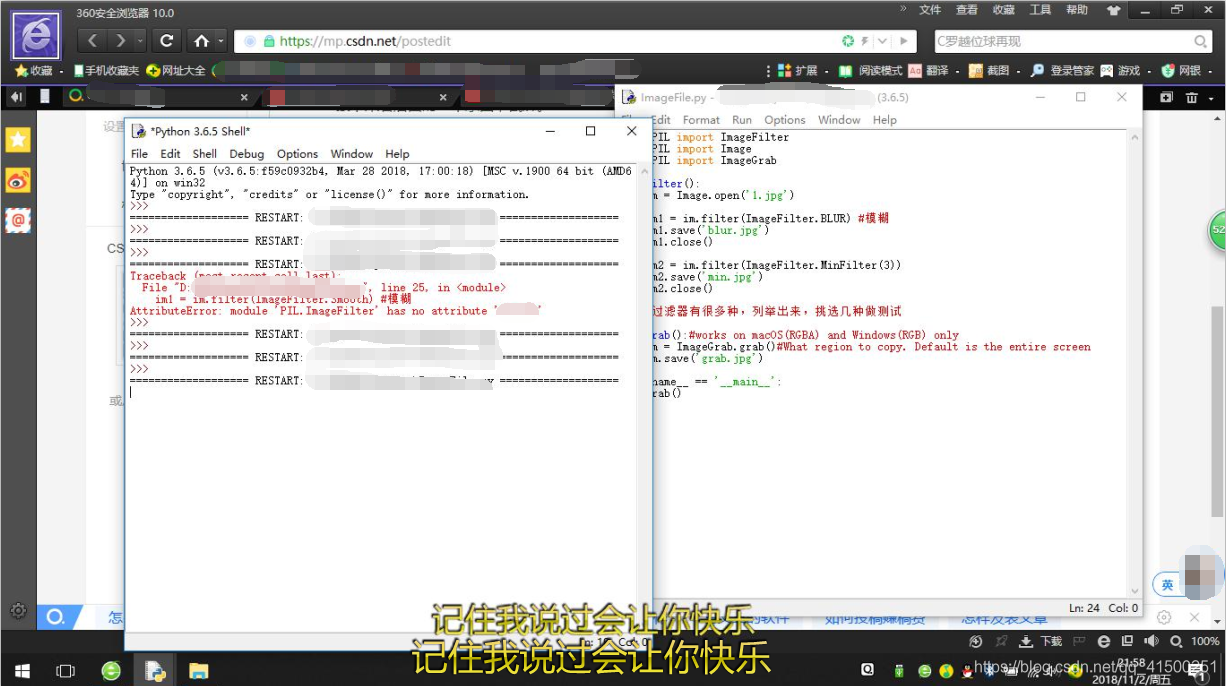Click the 英 input method indicator
Viewport: 1226px width, 686px height.
tap(1167, 585)
